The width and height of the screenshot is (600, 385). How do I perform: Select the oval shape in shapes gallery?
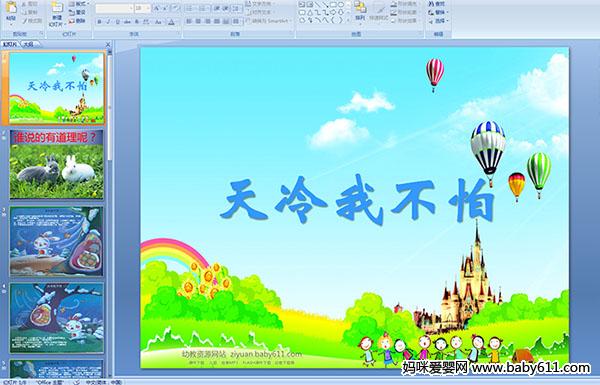pyautogui.click(x=341, y=5)
